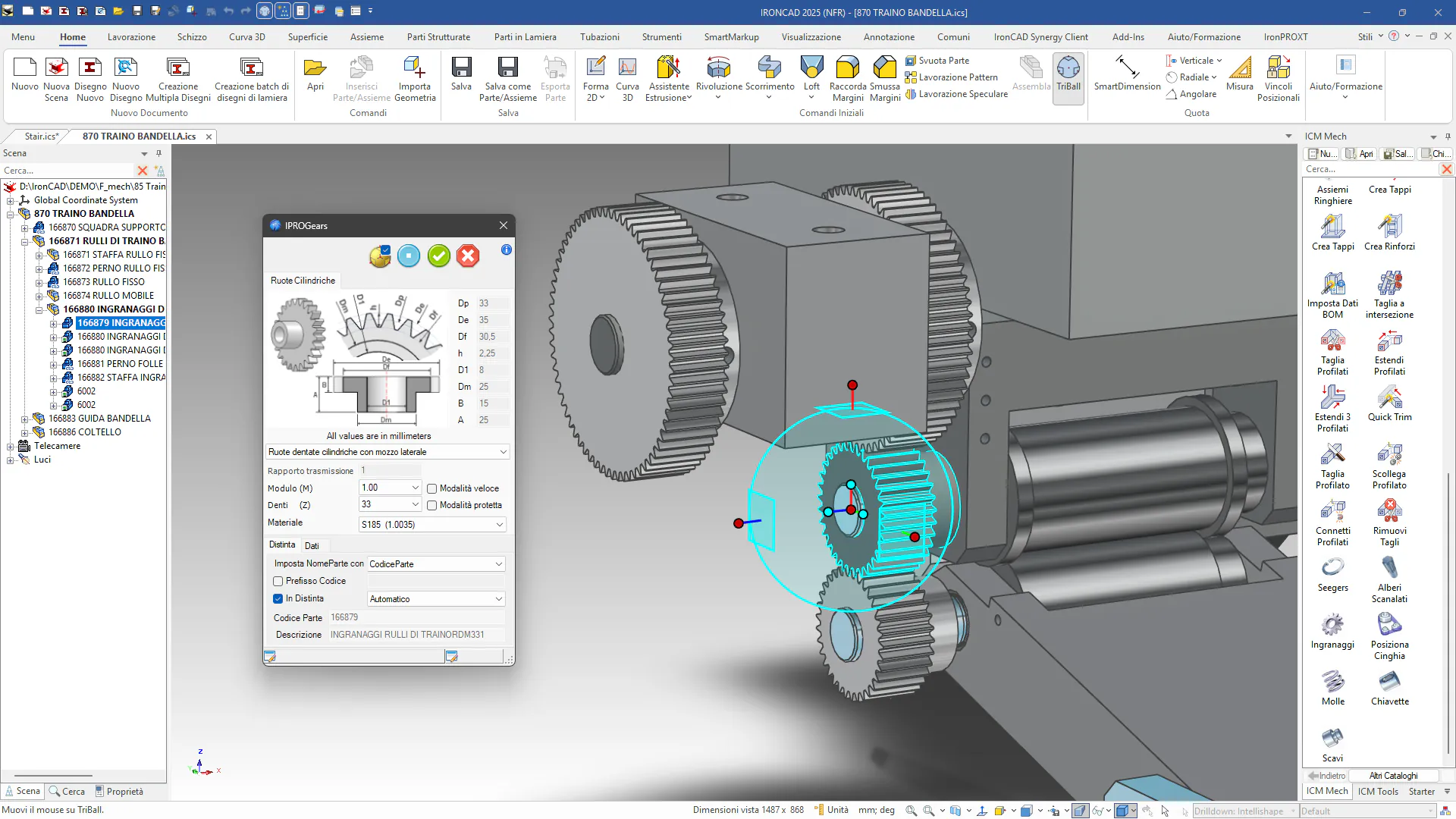The width and height of the screenshot is (1456, 819).
Task: Click the Proprietà panel button
Action: pos(120,792)
